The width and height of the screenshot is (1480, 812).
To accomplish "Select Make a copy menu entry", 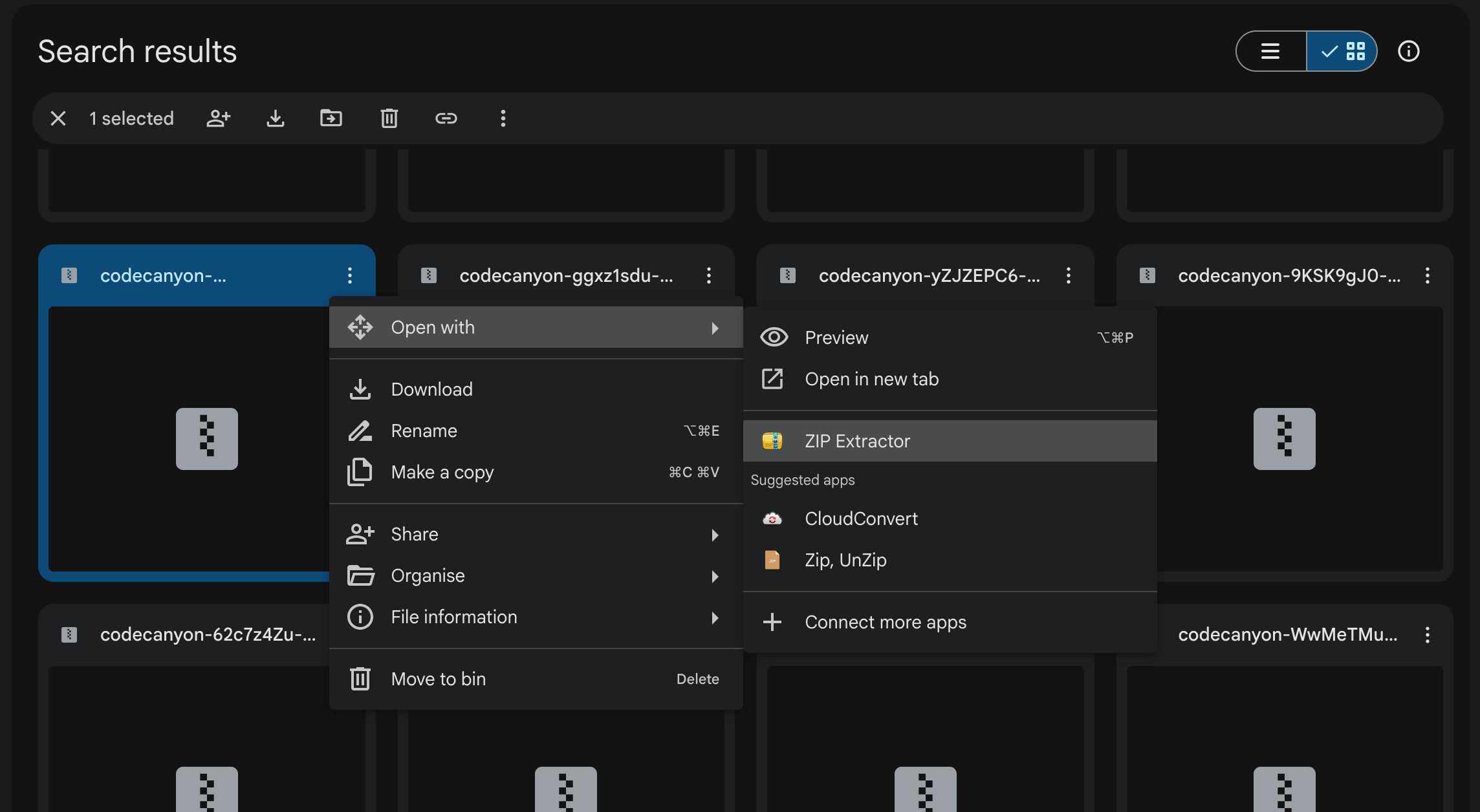I will (x=536, y=472).
